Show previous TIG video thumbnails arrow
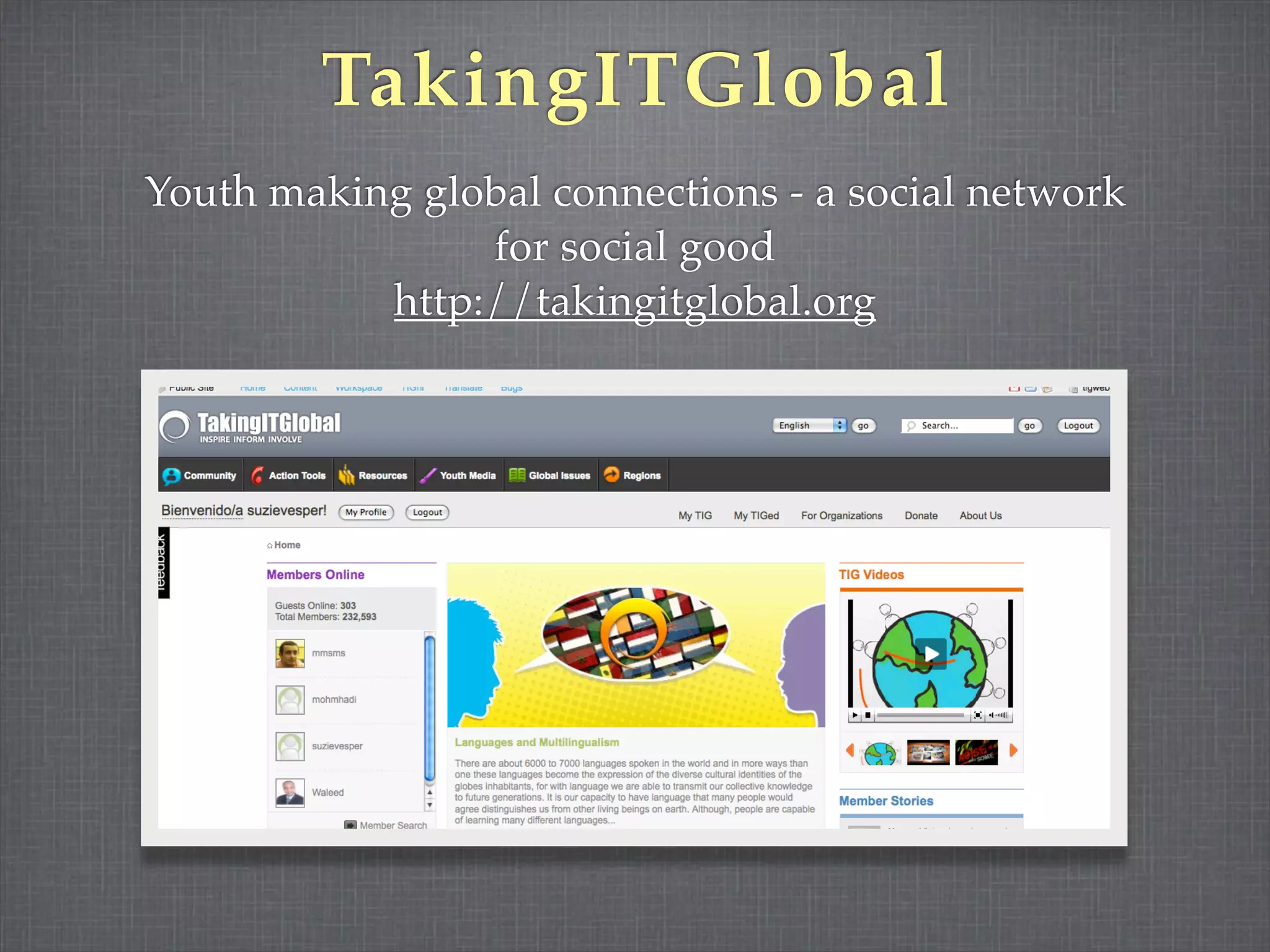This screenshot has width=1270, height=952. point(850,751)
